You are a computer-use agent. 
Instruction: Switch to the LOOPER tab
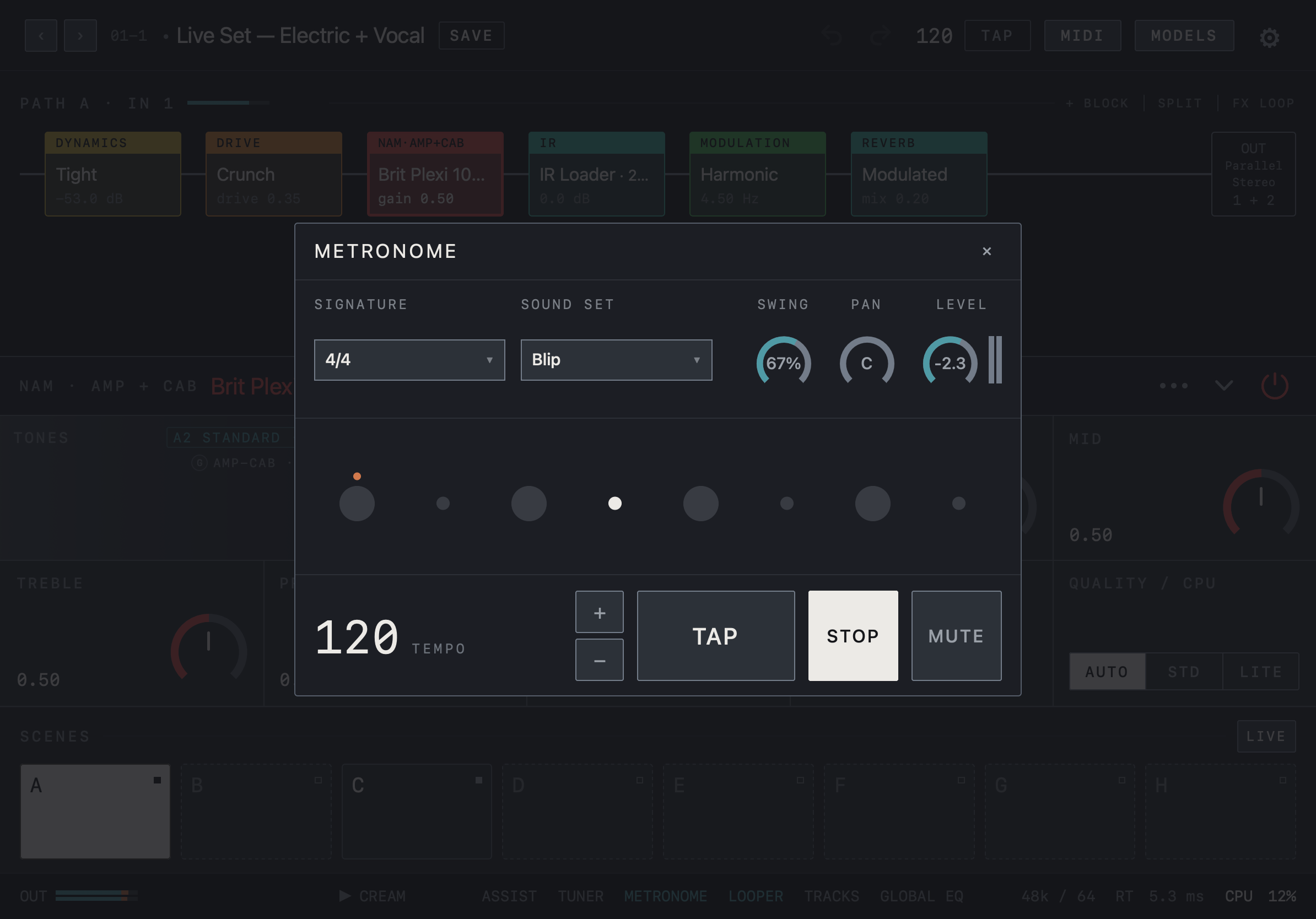[x=756, y=896]
